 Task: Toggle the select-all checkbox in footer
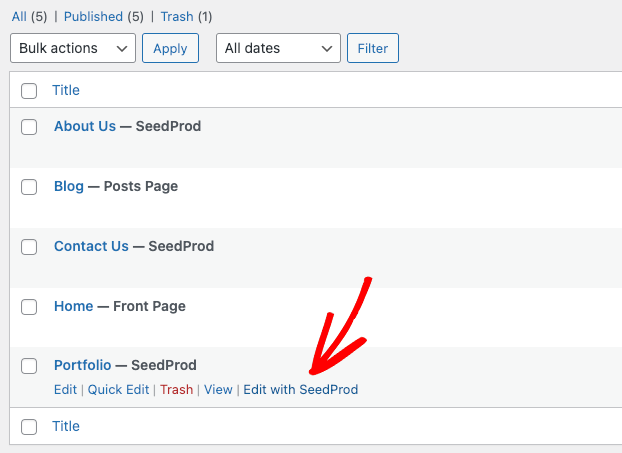point(29,427)
